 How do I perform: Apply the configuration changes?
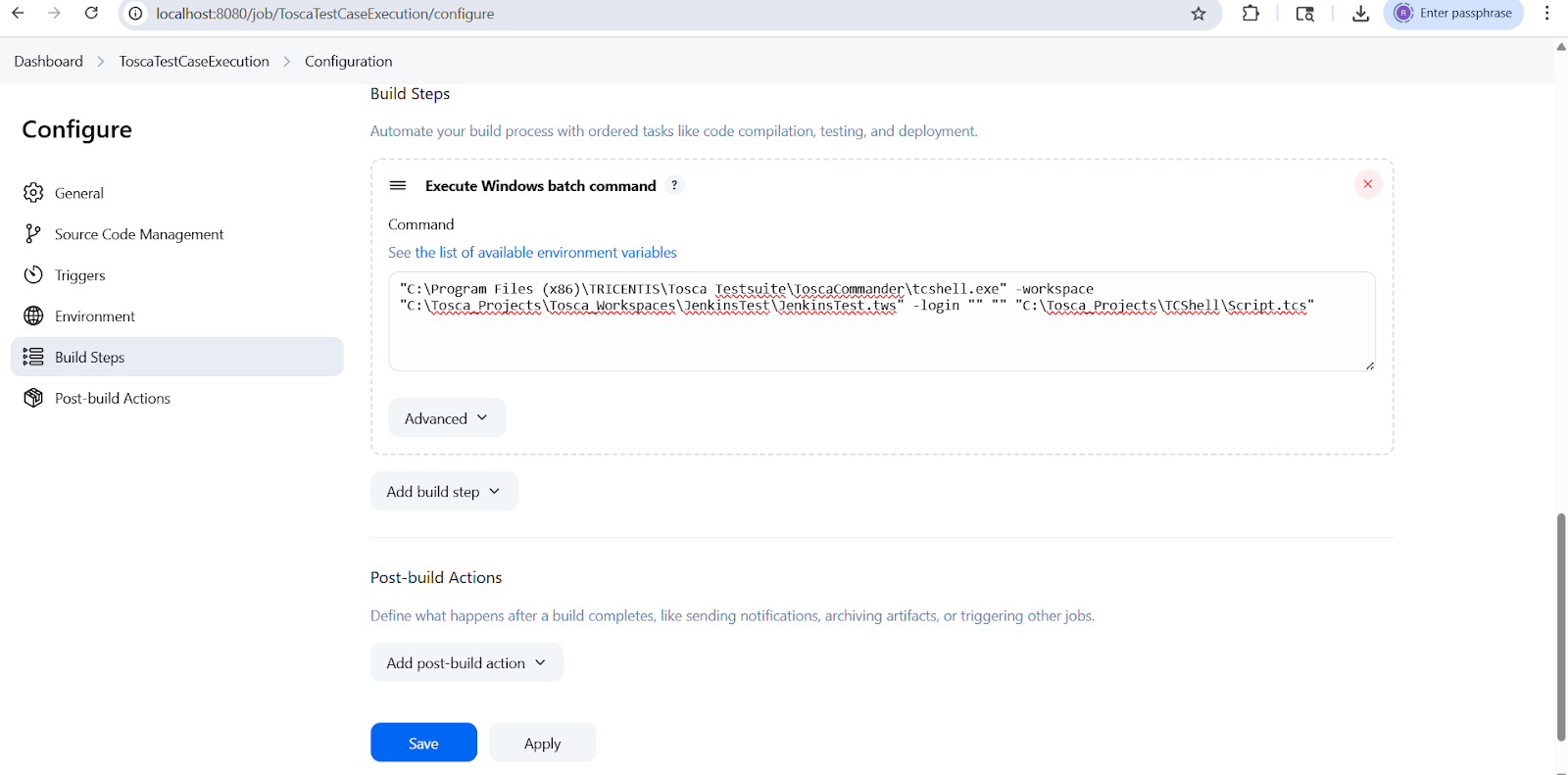coord(542,744)
